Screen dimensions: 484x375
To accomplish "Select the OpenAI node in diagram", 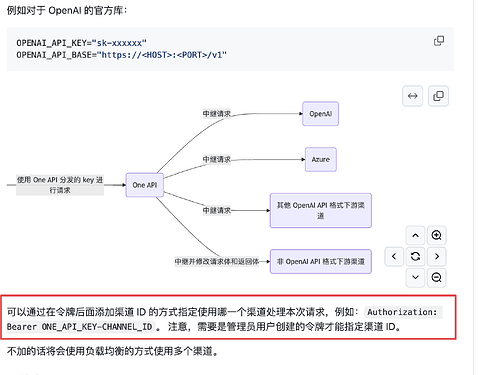I will click(320, 114).
